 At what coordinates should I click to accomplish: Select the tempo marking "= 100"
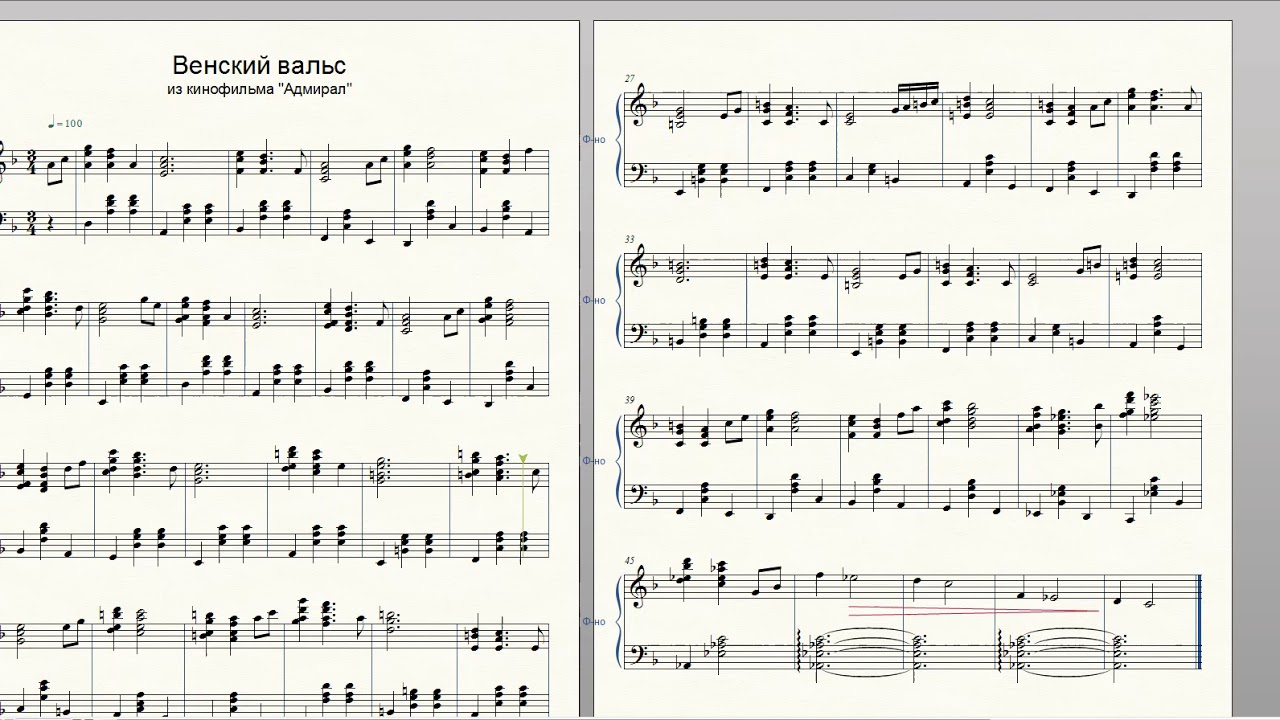point(65,123)
